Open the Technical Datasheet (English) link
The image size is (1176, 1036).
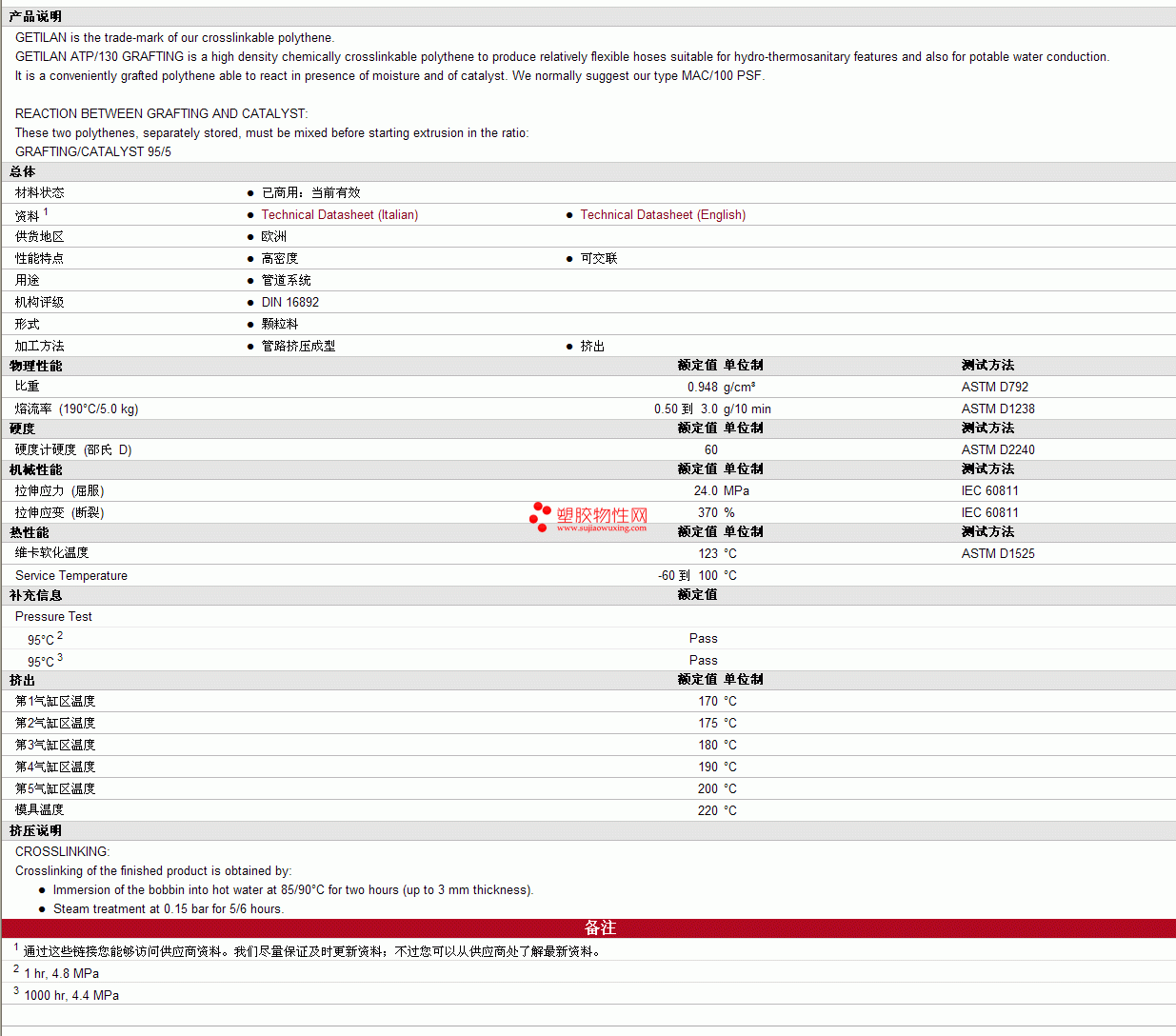[x=663, y=215]
